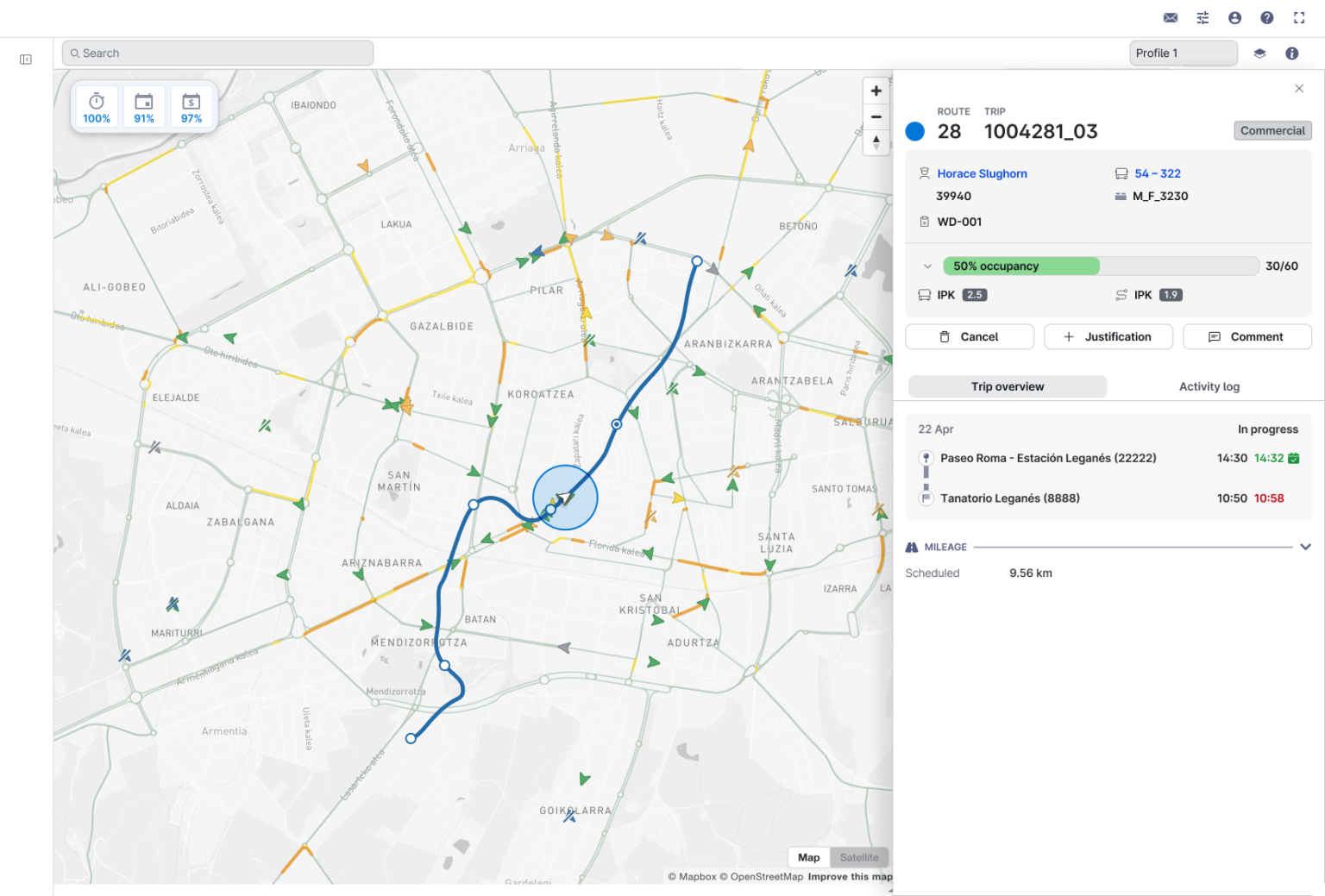This screenshot has height=896, width=1325.
Task: Focus the Search input field
Action: (217, 53)
